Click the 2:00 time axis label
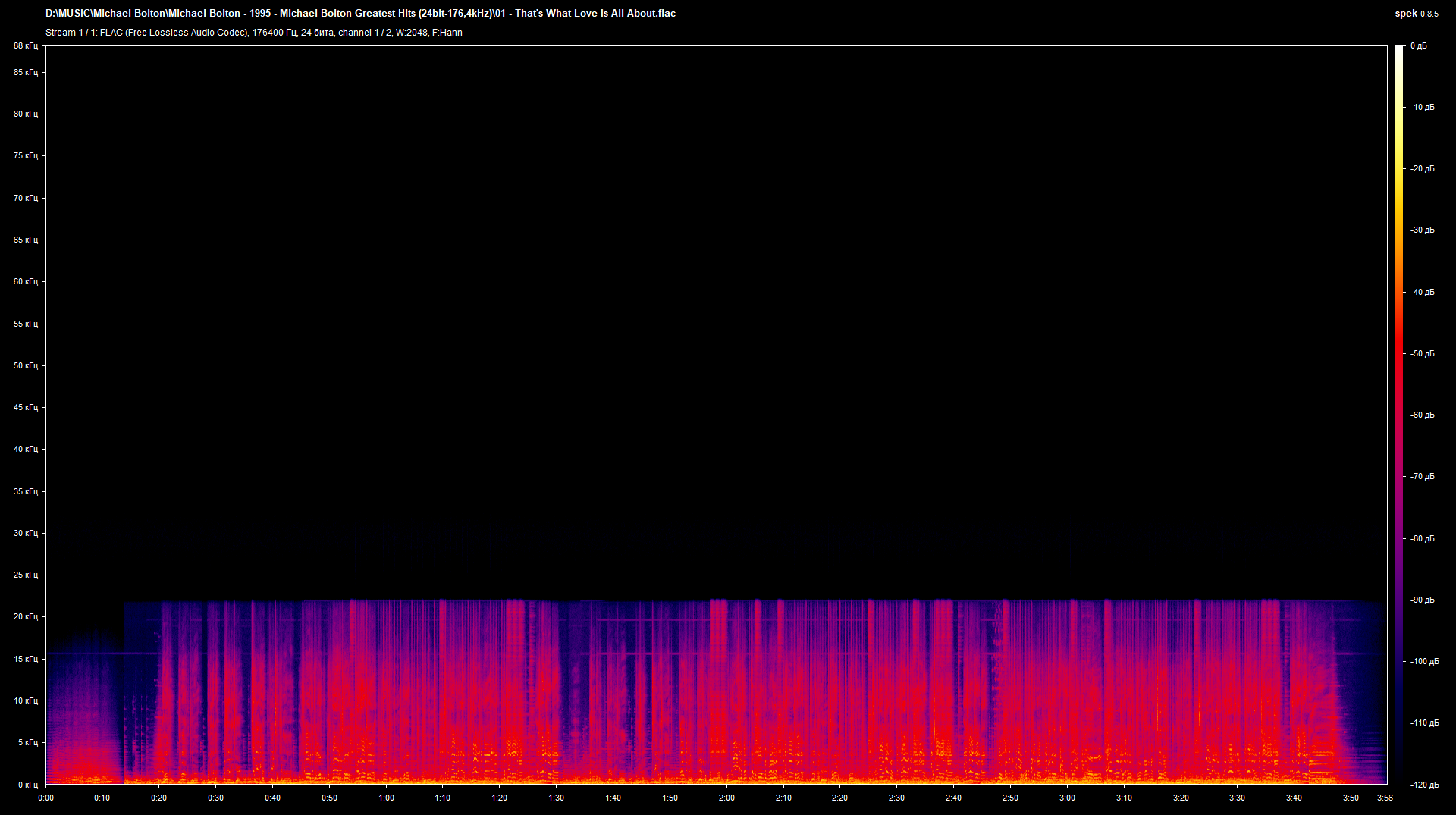This screenshot has width=1456, height=815. click(x=726, y=798)
